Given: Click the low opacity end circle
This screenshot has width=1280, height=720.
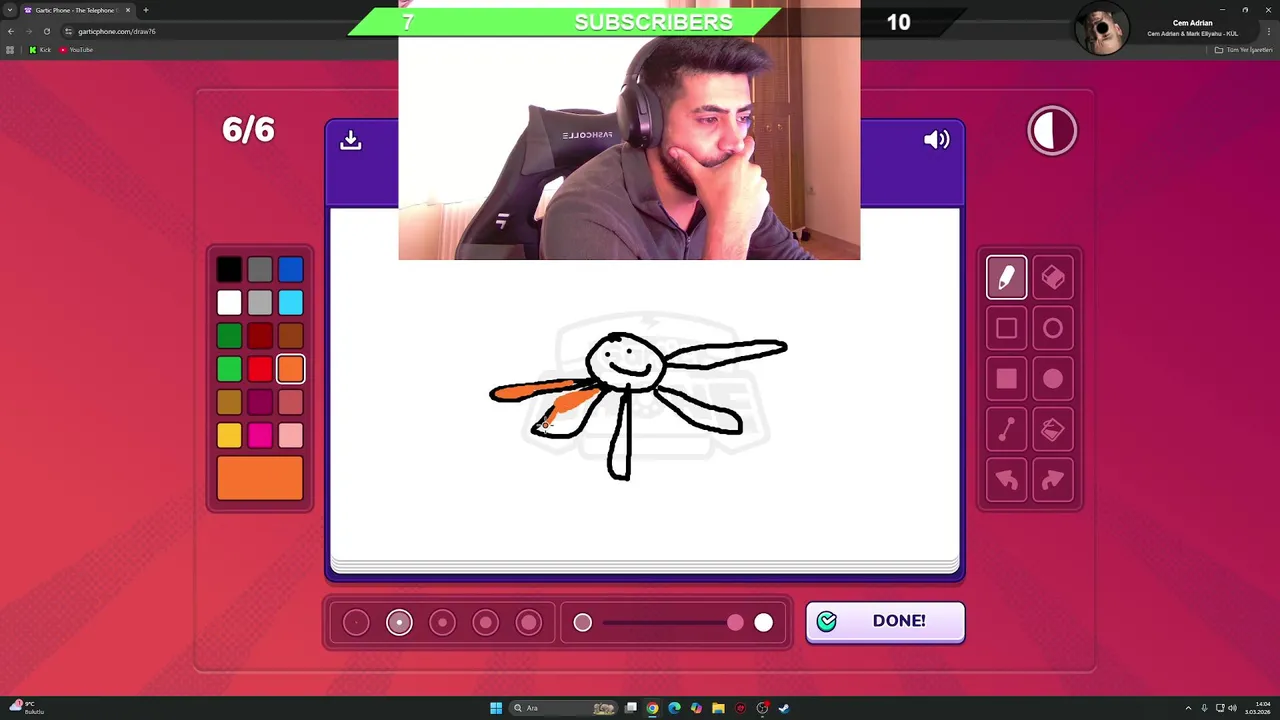Looking at the screenshot, I should tap(583, 623).
